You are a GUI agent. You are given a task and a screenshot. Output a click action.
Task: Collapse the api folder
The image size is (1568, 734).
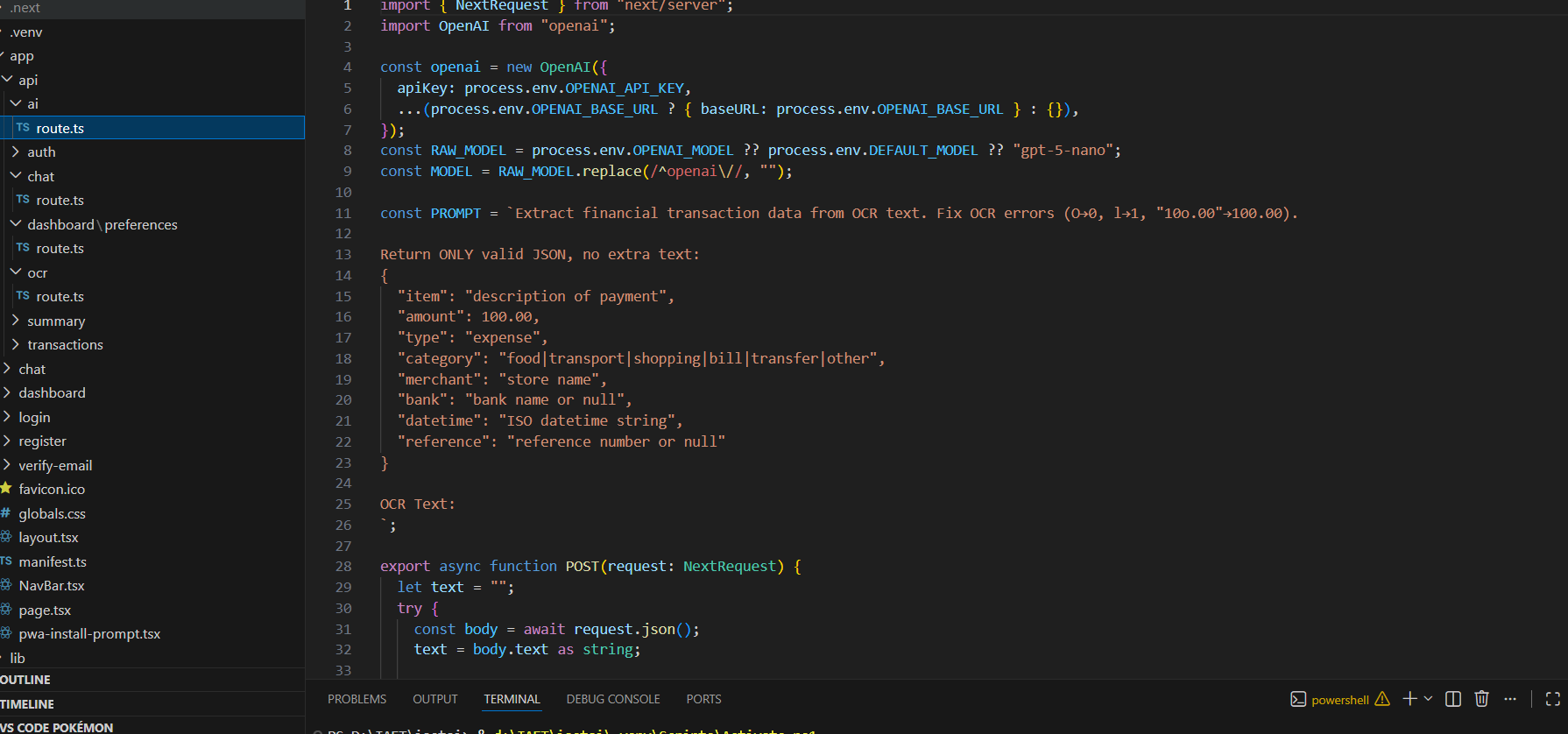(x=7, y=80)
